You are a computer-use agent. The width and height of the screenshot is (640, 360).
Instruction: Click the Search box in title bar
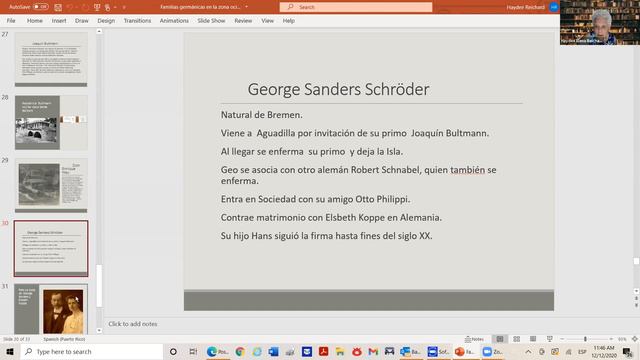(356, 7)
